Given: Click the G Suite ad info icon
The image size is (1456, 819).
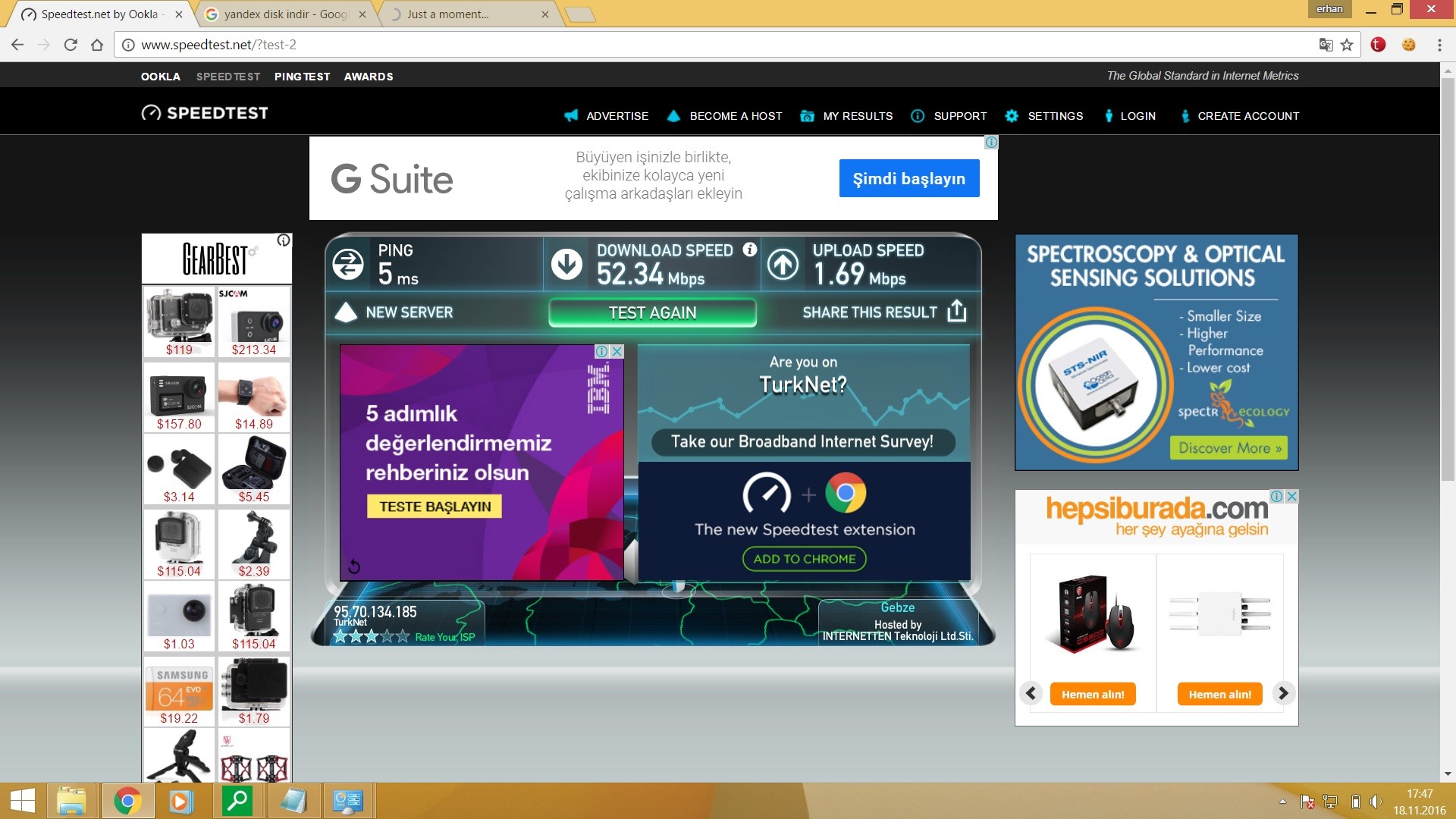Looking at the screenshot, I should (991, 143).
